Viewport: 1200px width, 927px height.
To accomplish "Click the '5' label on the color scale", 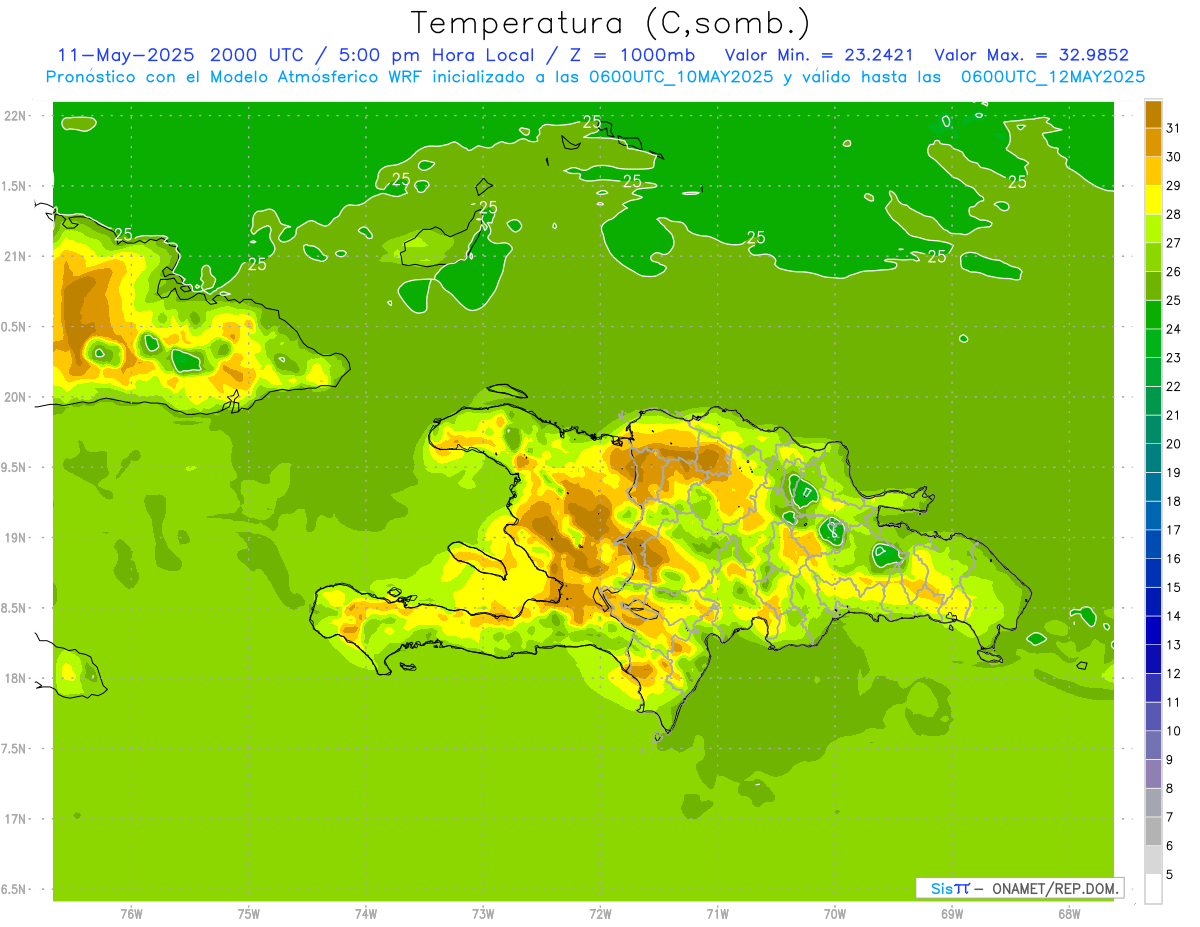I will pyautogui.click(x=1170, y=874).
